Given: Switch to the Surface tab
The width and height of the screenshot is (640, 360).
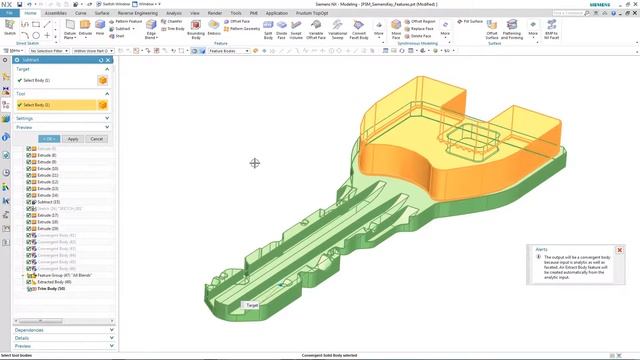Looking at the screenshot, I should point(102,13).
